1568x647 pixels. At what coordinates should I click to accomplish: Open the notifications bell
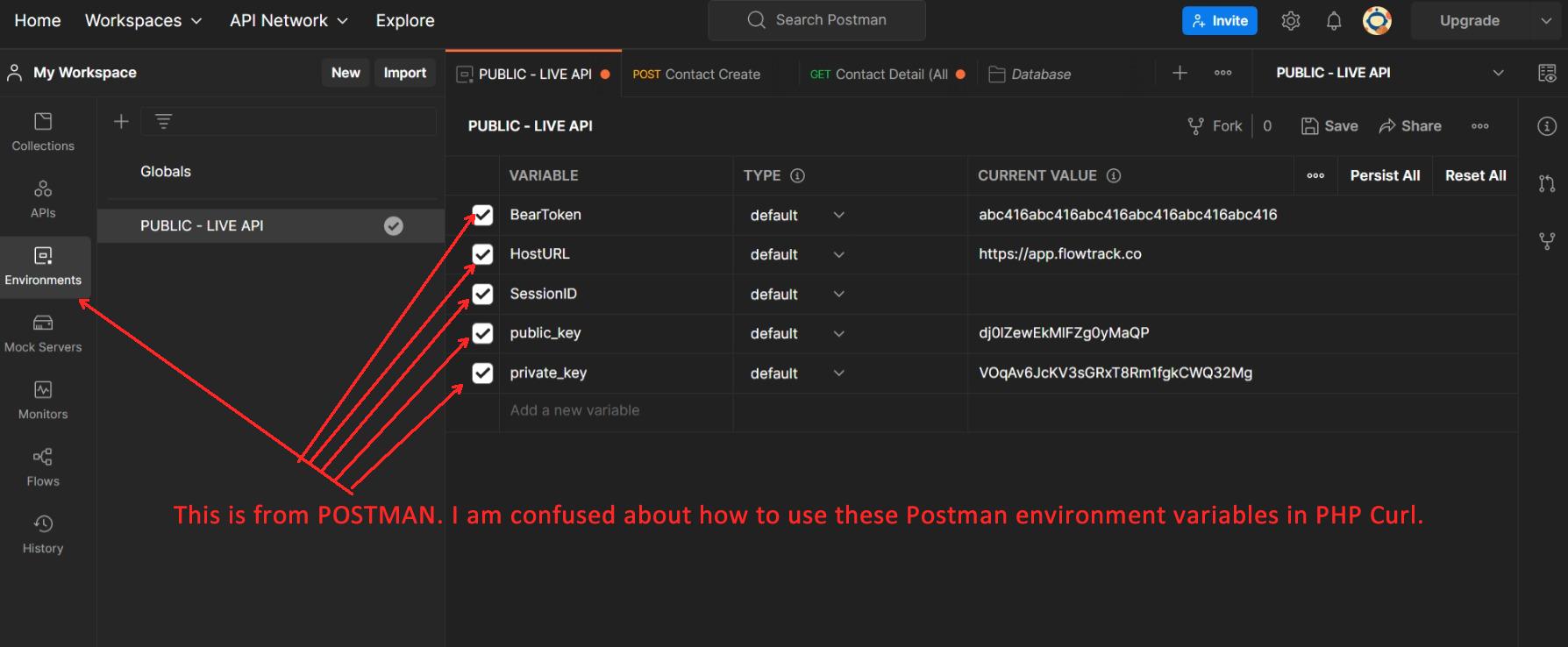coord(1333,21)
